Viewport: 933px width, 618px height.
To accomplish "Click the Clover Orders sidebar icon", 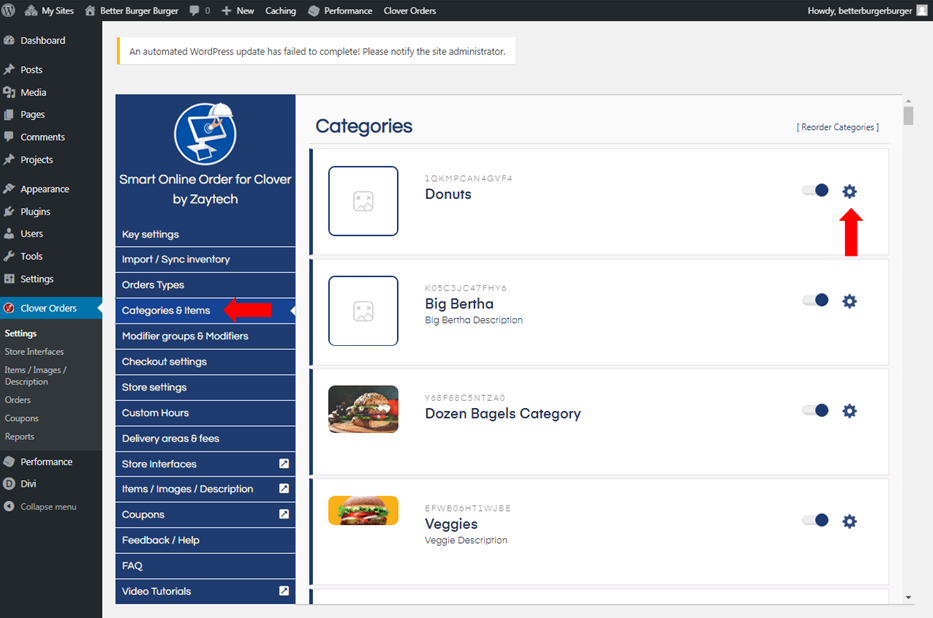I will click(9, 308).
